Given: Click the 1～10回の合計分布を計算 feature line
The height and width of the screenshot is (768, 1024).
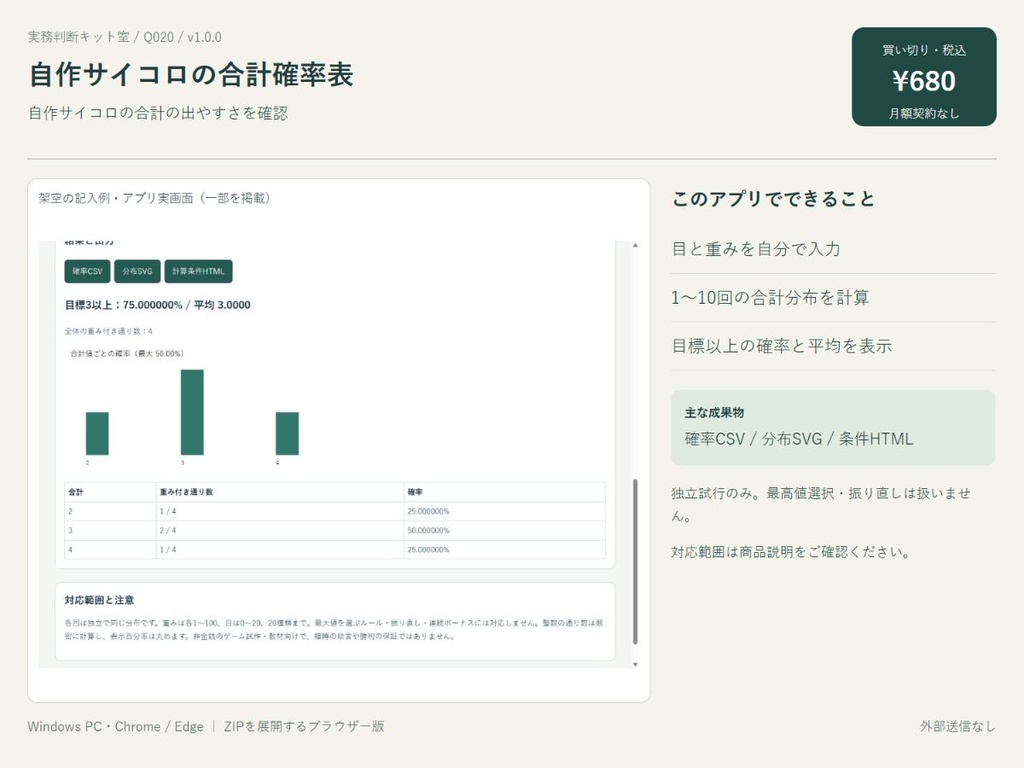Looking at the screenshot, I should (x=770, y=298).
